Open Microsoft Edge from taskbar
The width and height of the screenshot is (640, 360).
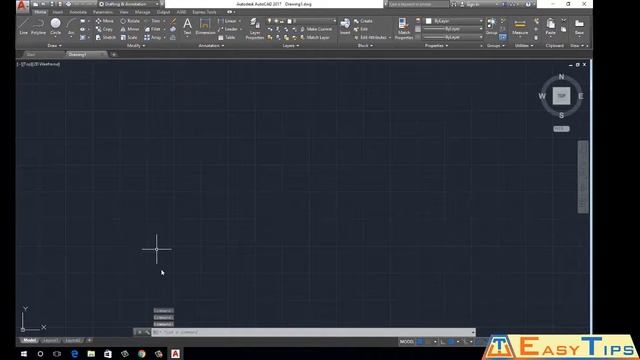[x=74, y=354]
